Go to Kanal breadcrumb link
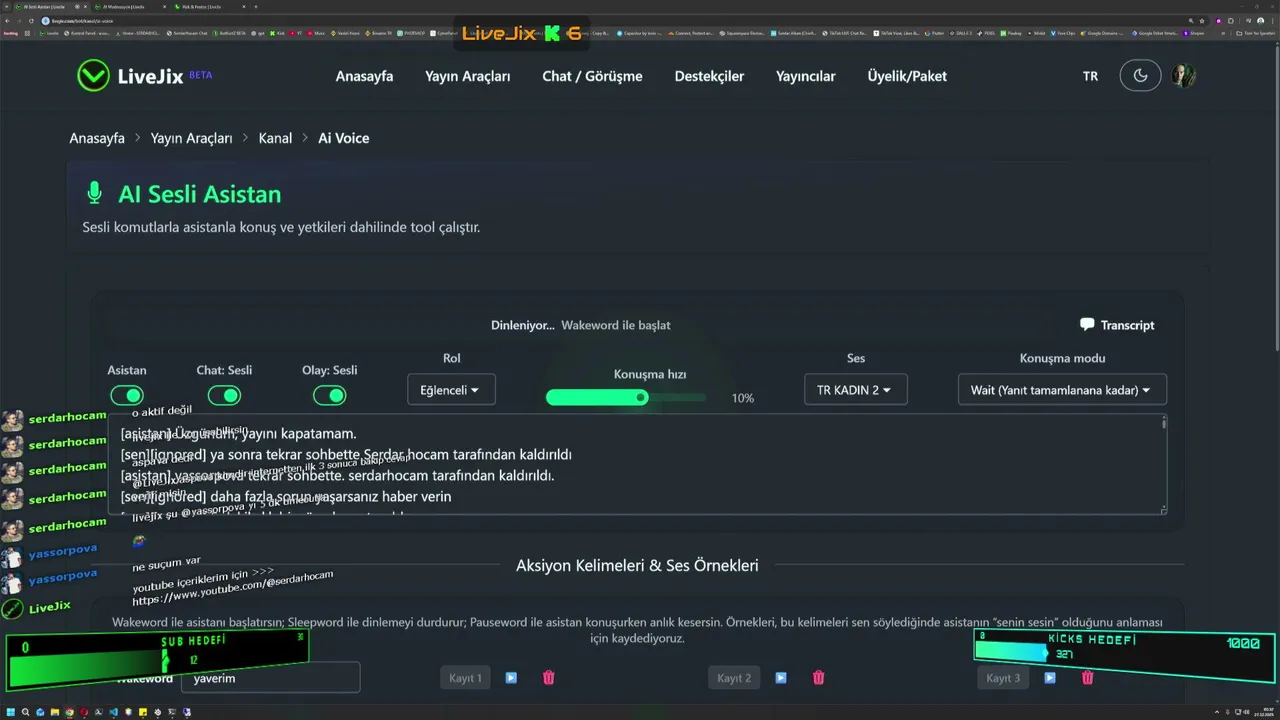The image size is (1280, 720). point(275,138)
